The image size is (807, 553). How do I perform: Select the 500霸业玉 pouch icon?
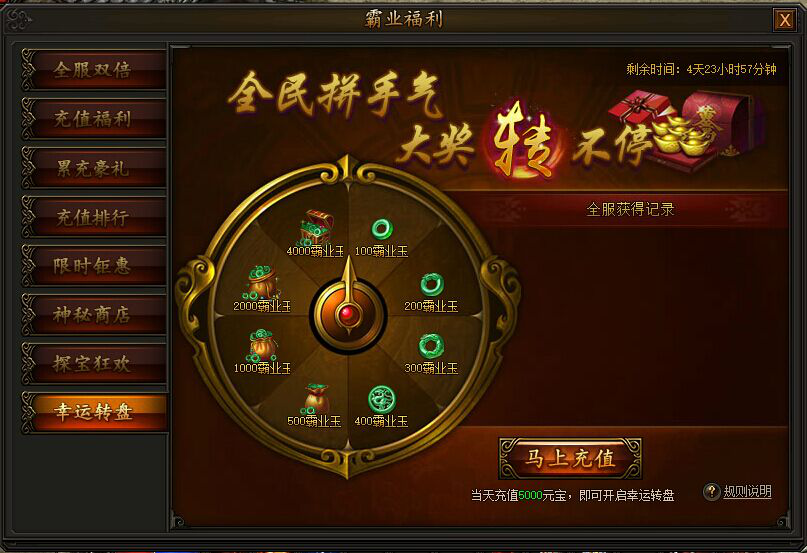click(315, 399)
